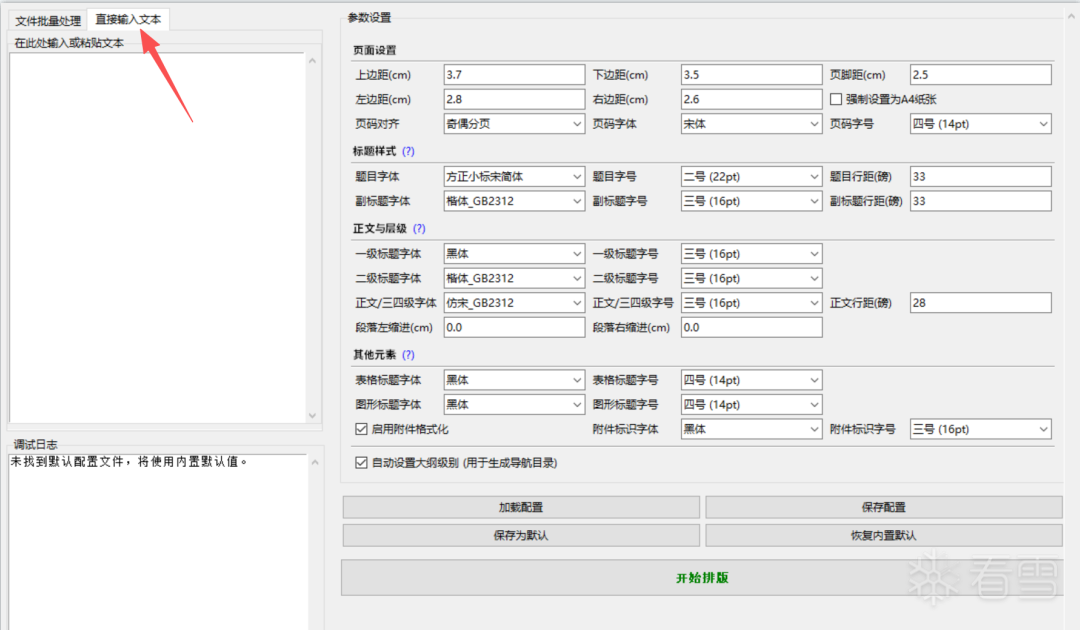Open the 题目字体 font dropdown
Image resolution: width=1080 pixels, height=630 pixels.
coord(514,177)
